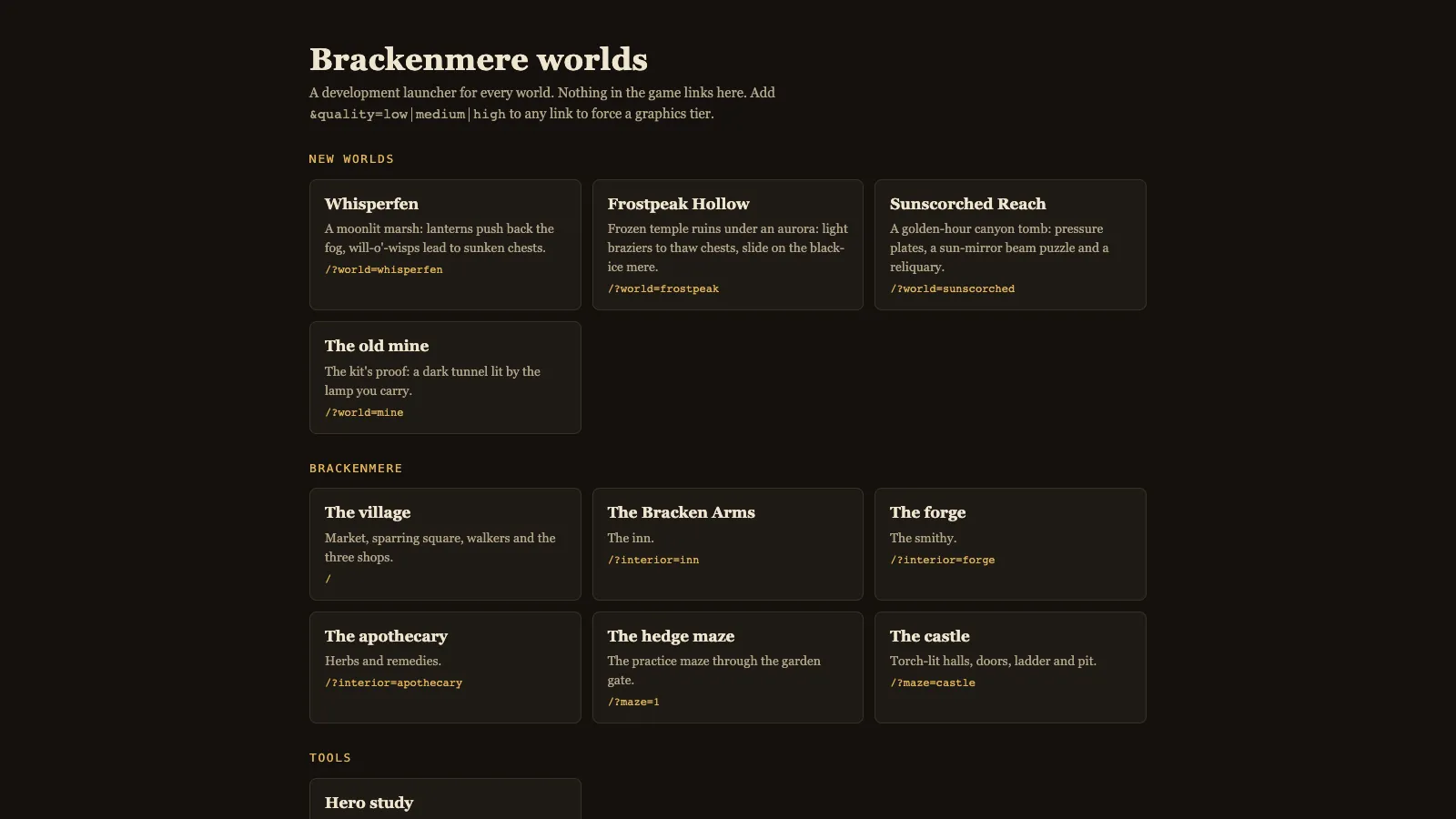The height and width of the screenshot is (819, 1456).
Task: Open The castle maze card
Action: click(x=1010, y=668)
